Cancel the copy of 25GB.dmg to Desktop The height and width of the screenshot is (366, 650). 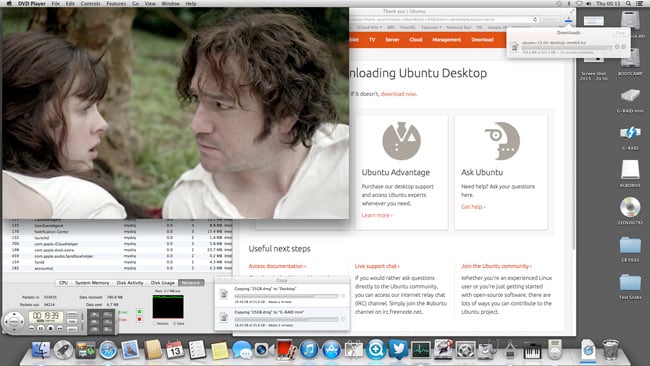tap(342, 296)
